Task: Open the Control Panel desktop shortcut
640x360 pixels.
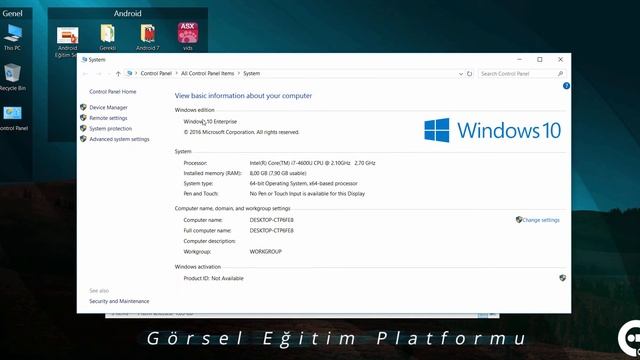Action: point(13,118)
